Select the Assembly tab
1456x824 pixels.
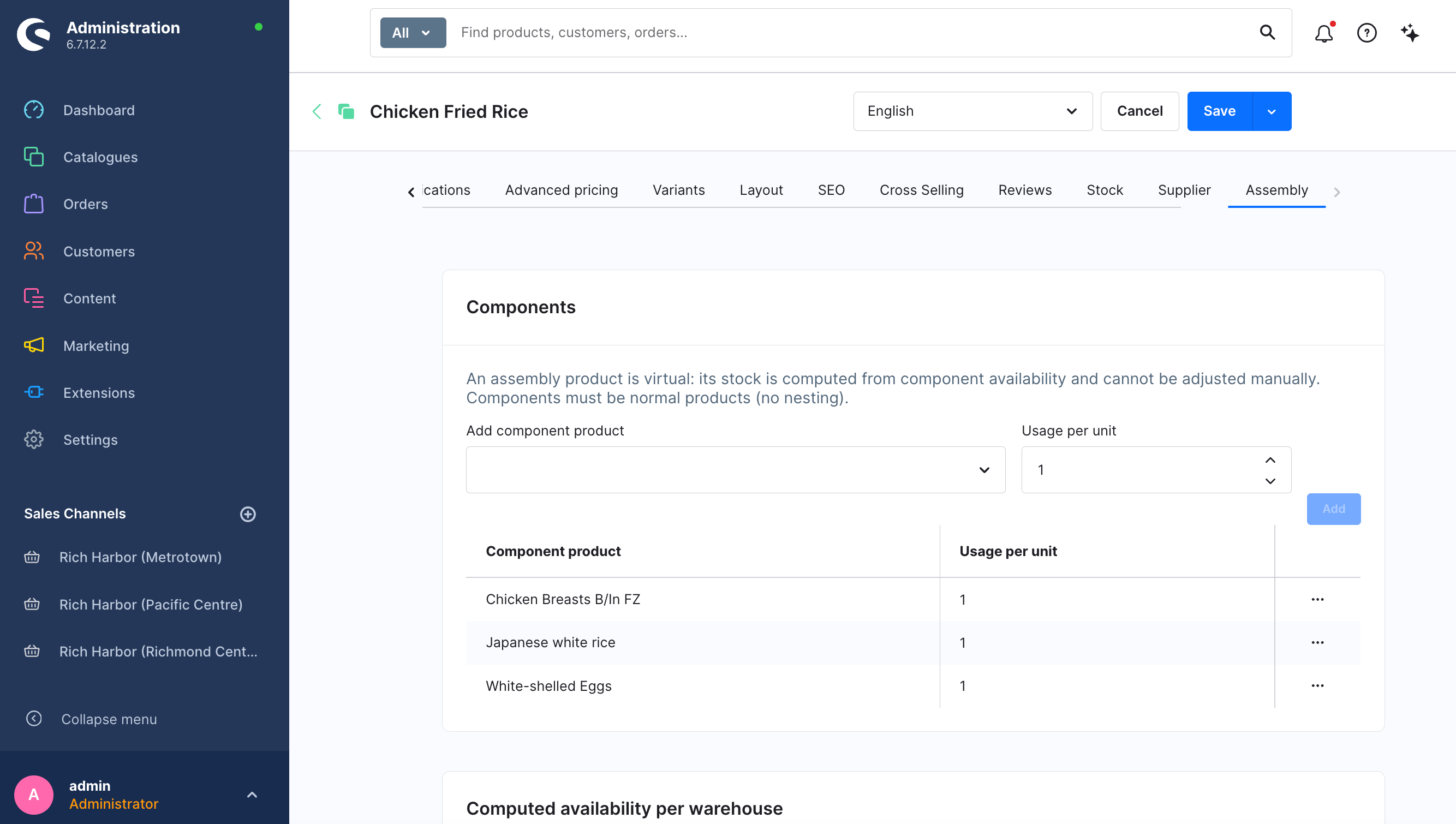coord(1276,190)
